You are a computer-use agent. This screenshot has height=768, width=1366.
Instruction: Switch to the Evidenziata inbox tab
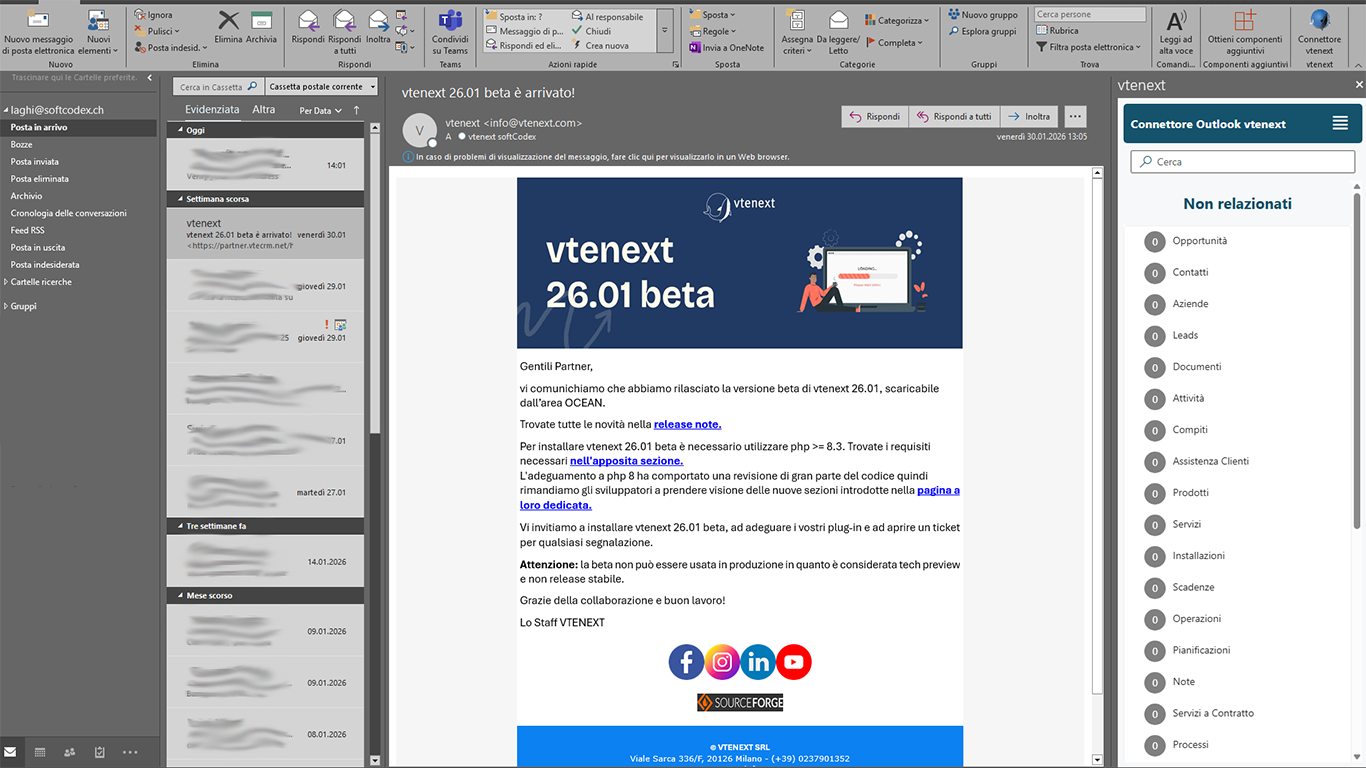click(212, 110)
